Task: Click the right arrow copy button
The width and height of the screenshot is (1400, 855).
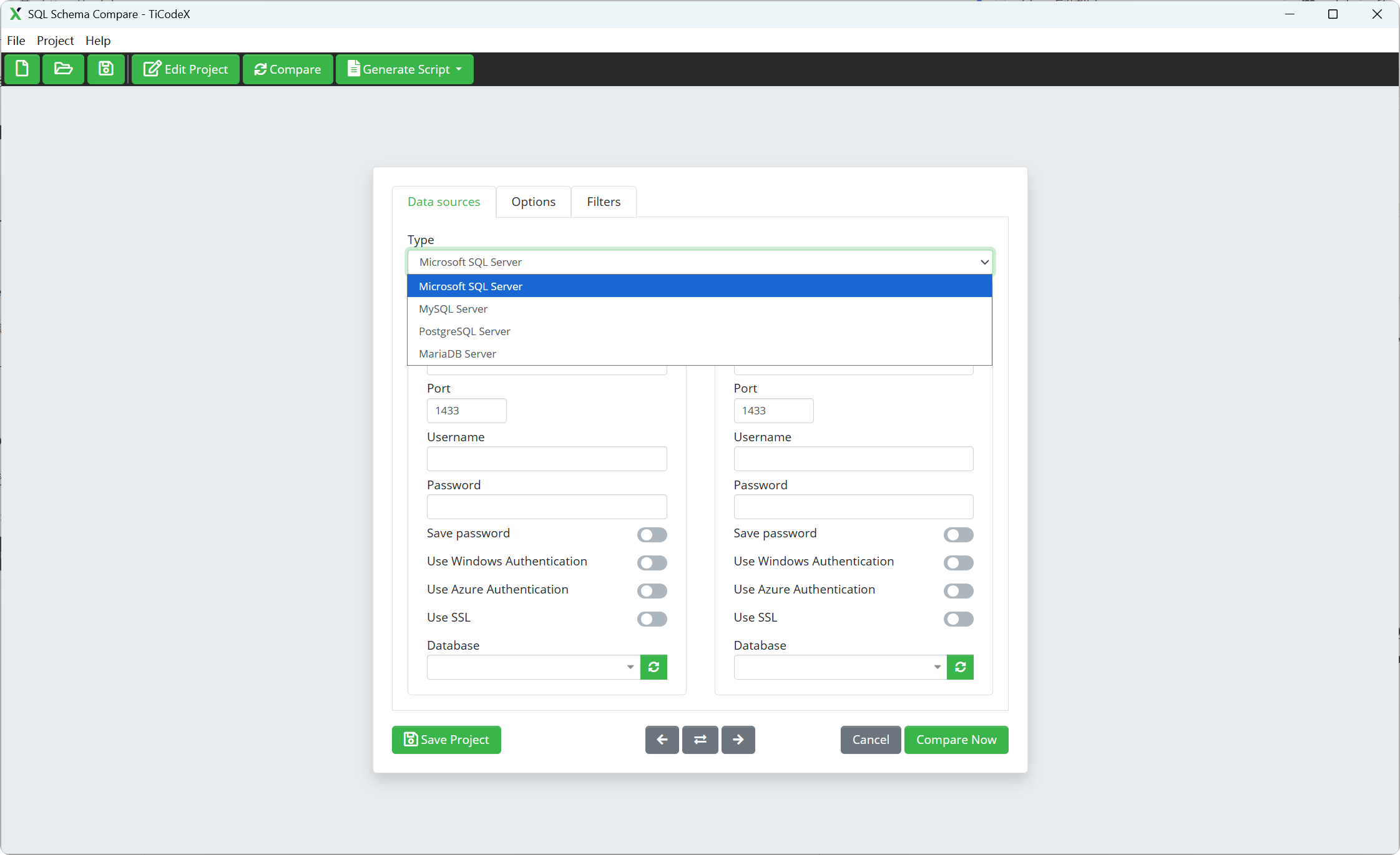Action: pos(738,740)
